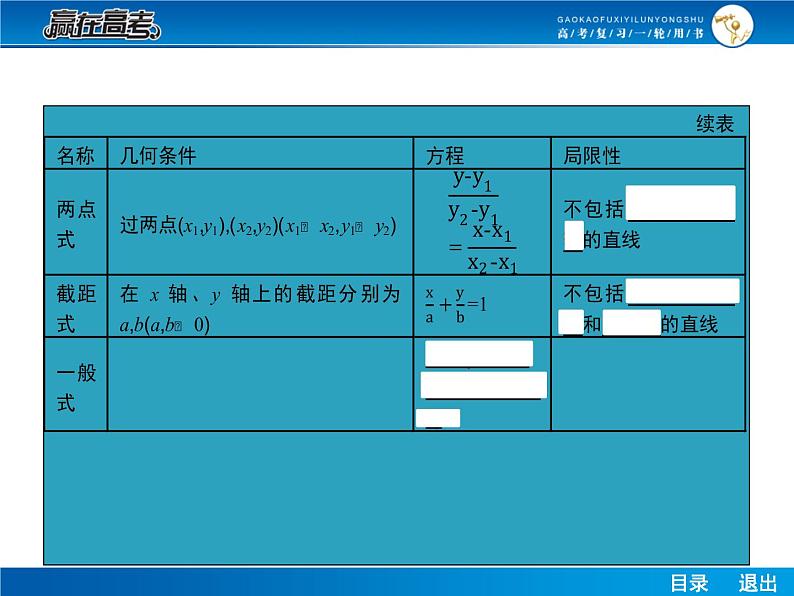This screenshot has width=794, height=596.
Task: Reveal bottom small blank in 一般式 equation cell
Action: click(x=438, y=418)
